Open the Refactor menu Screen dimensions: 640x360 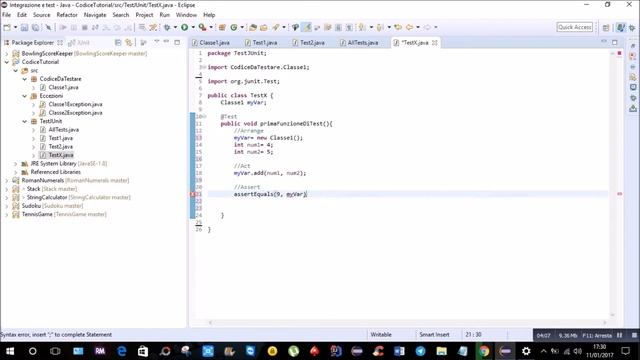pyautogui.click(x=67, y=15)
